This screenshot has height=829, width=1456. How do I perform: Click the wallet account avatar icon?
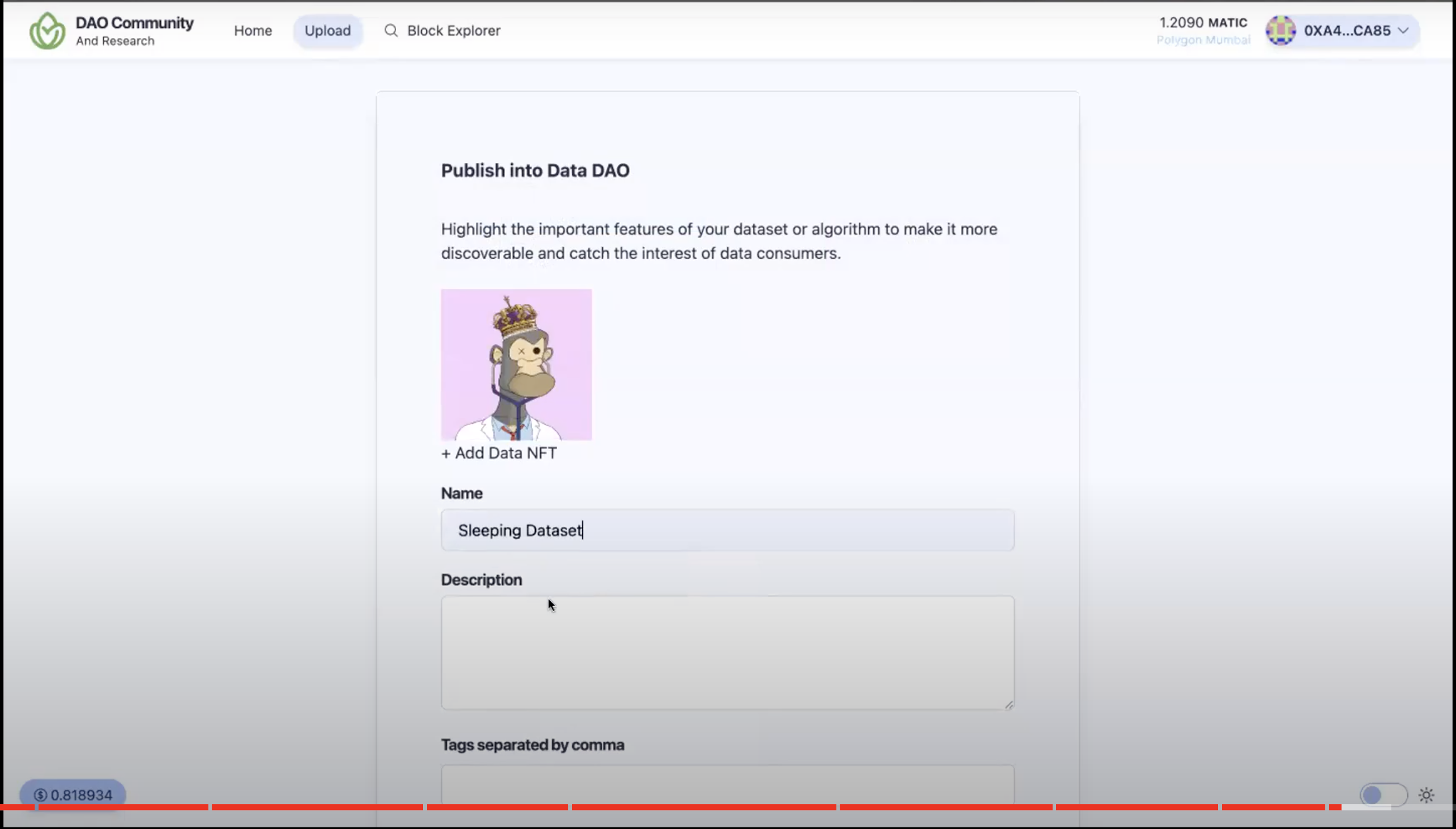[x=1281, y=31]
